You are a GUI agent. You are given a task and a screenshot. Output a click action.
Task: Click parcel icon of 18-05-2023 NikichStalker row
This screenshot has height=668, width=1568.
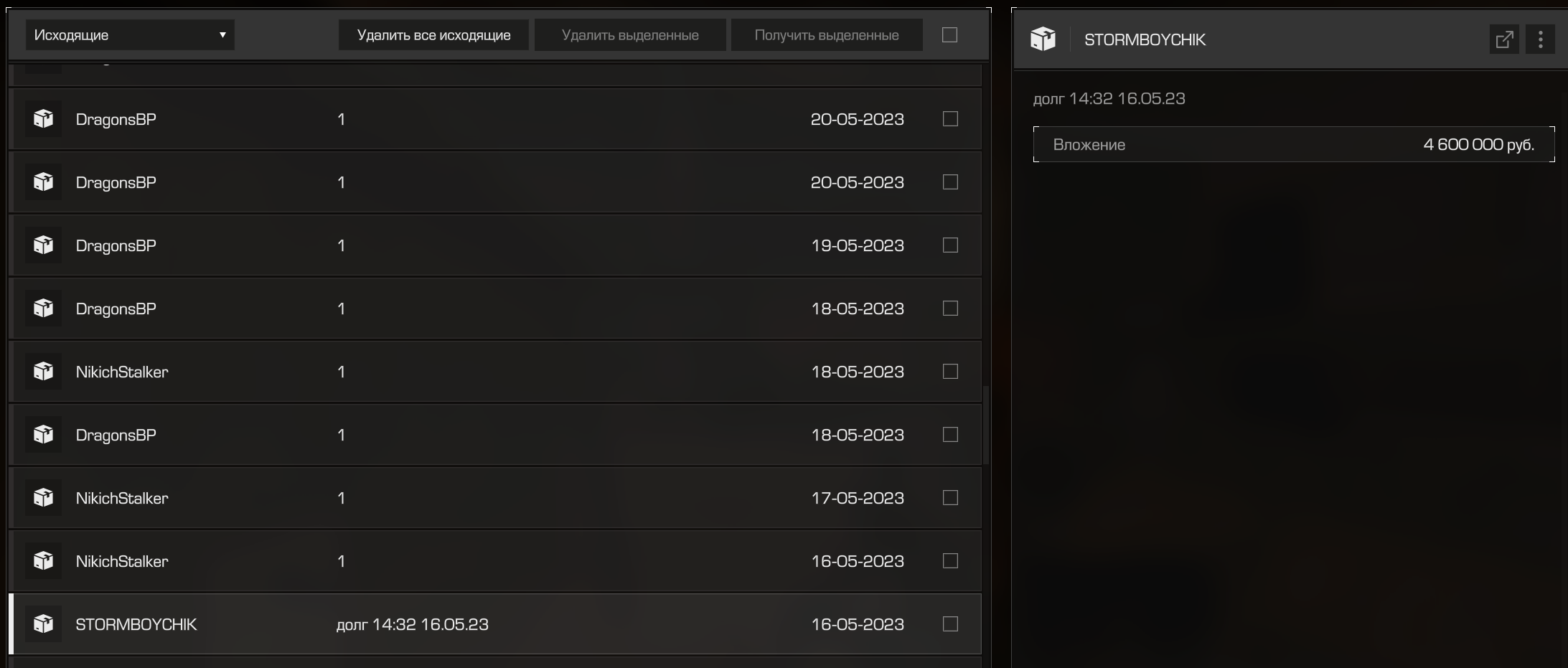click(x=43, y=371)
